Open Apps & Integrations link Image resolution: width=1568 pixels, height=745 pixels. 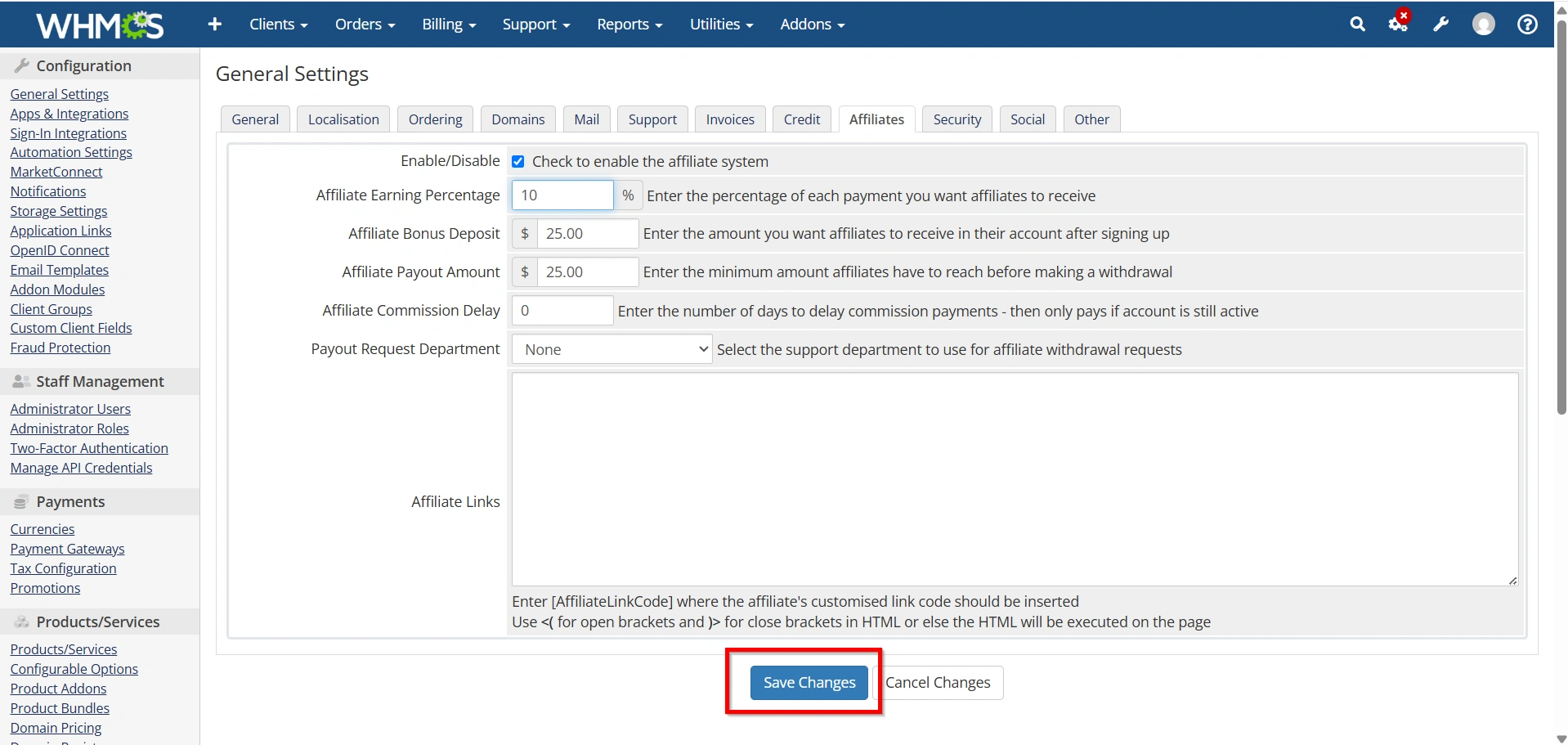69,114
